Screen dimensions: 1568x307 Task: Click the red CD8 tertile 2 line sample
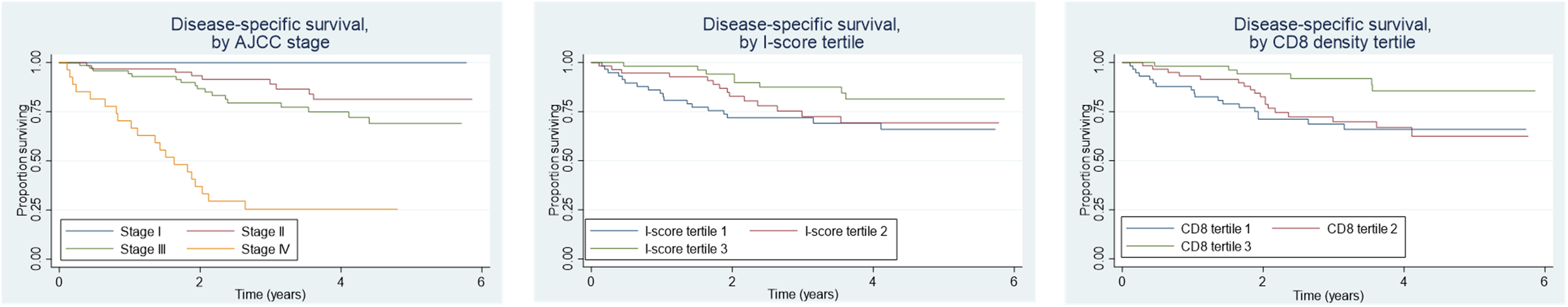pyautogui.click(x=1296, y=229)
